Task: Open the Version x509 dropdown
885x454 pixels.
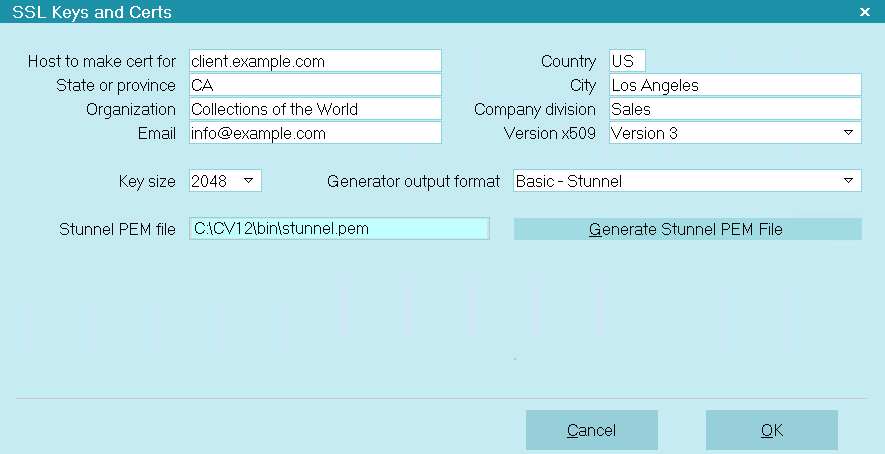Action: click(x=735, y=133)
